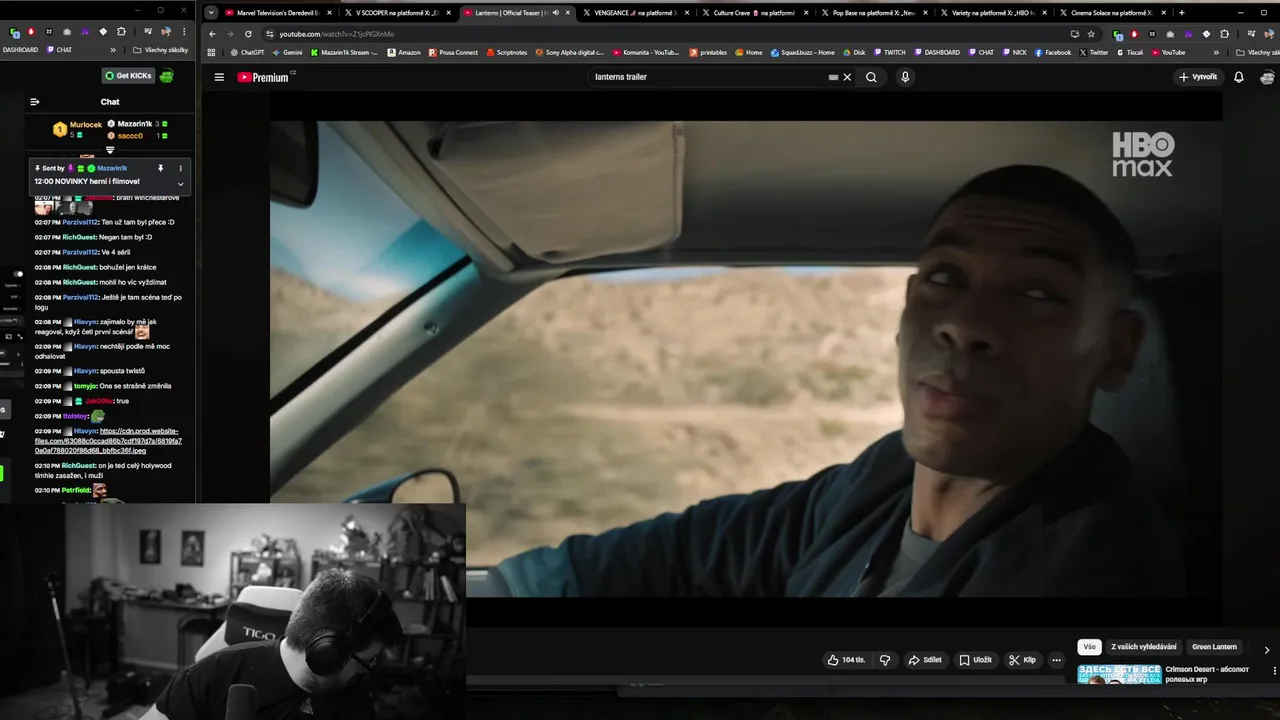The width and height of the screenshot is (1280, 720).
Task: Open options for Crimson Desert video
Action: [x=1274, y=670]
